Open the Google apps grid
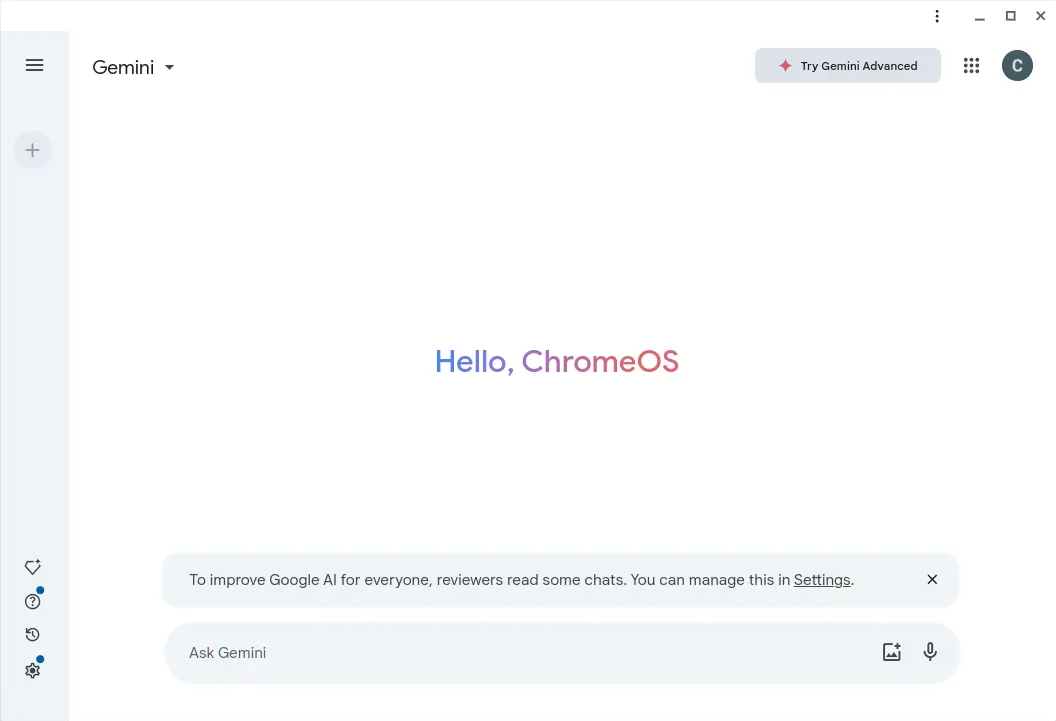This screenshot has width=1056, height=721. (x=971, y=66)
